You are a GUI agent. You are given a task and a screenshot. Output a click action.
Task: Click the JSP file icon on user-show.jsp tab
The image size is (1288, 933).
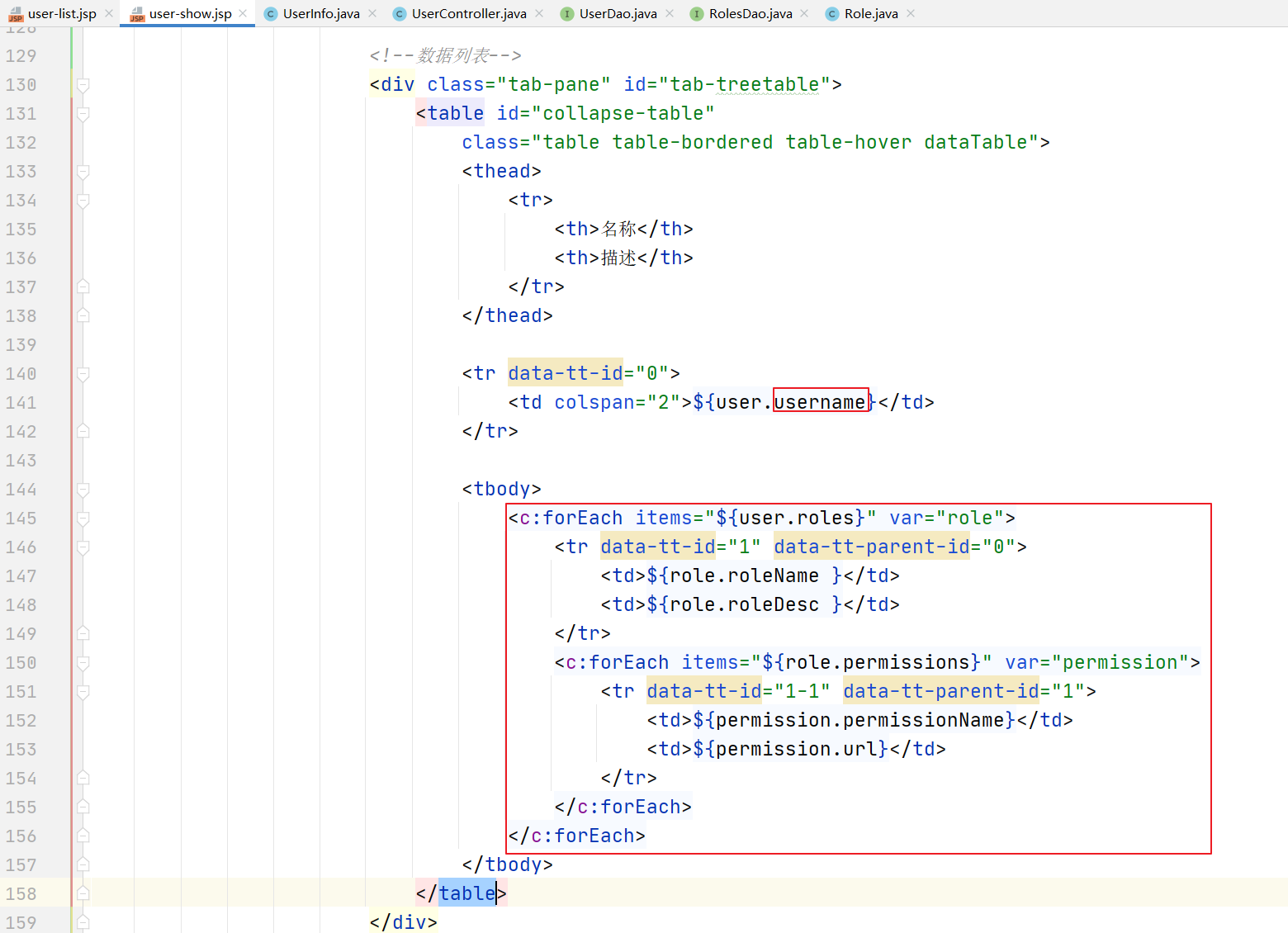[x=137, y=13]
